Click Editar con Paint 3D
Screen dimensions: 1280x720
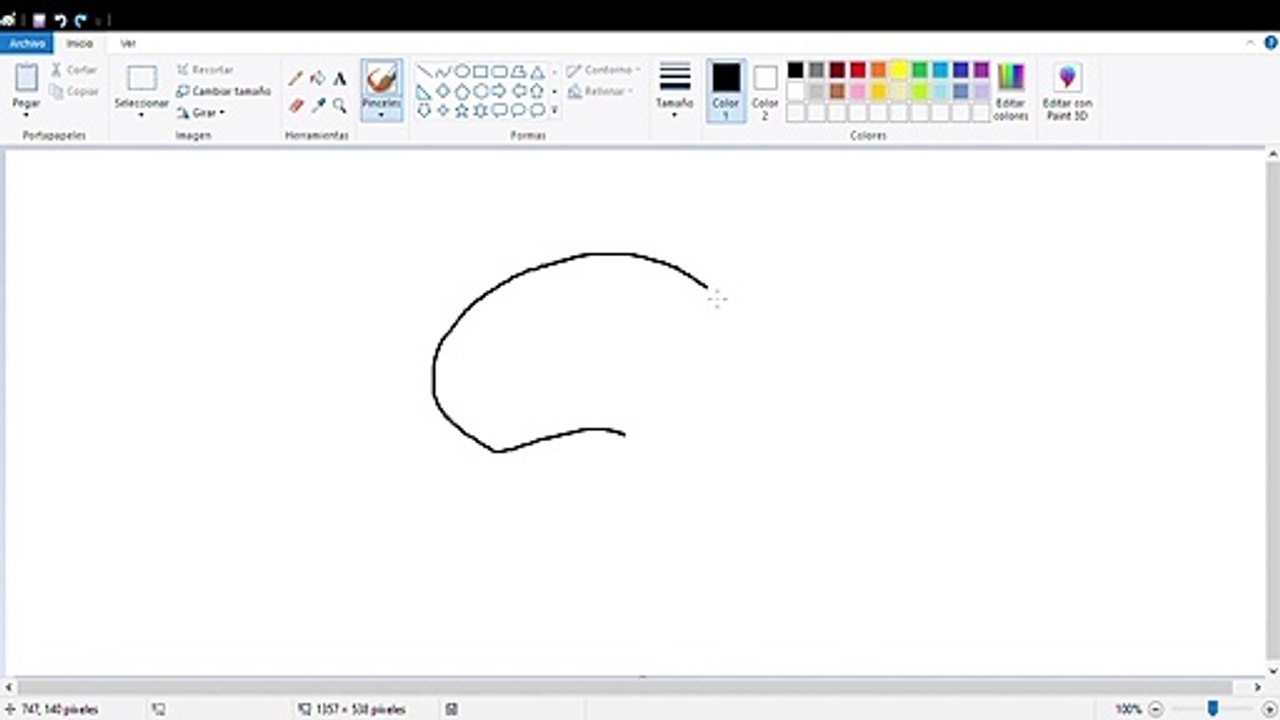1067,92
